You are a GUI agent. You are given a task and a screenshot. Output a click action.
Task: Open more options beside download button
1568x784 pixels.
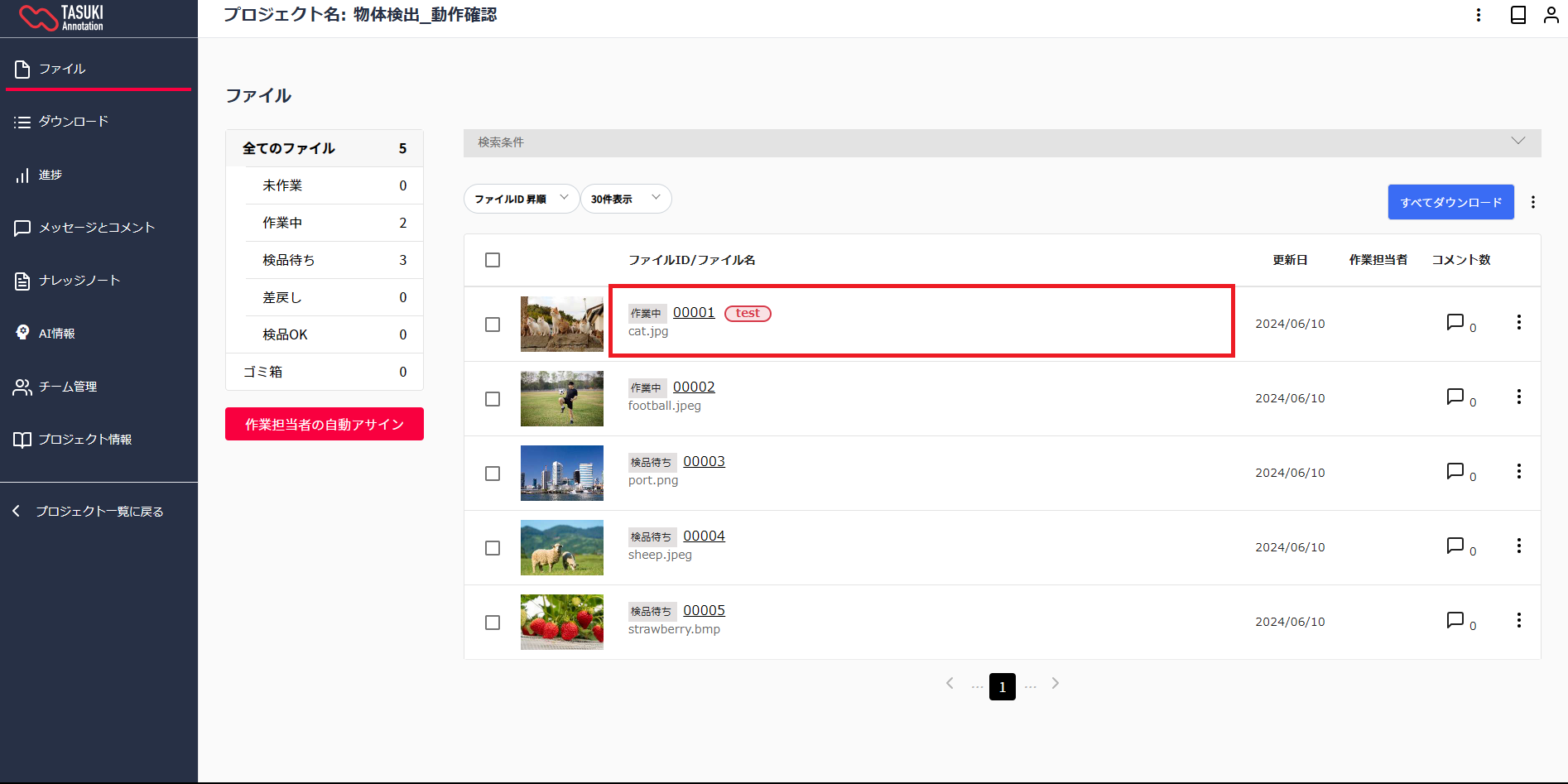point(1532,202)
